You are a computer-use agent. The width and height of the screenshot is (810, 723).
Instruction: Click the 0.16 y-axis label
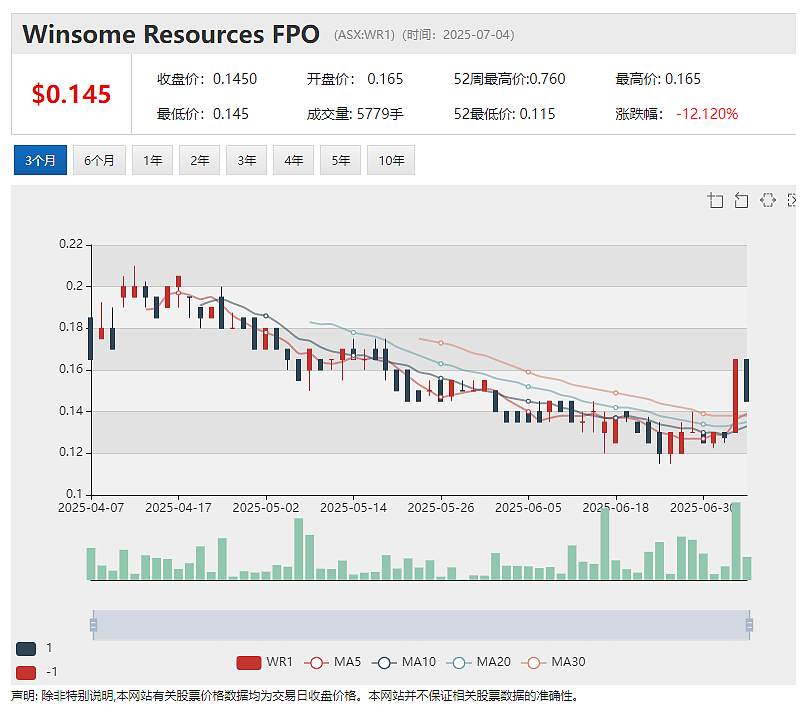click(x=71, y=369)
